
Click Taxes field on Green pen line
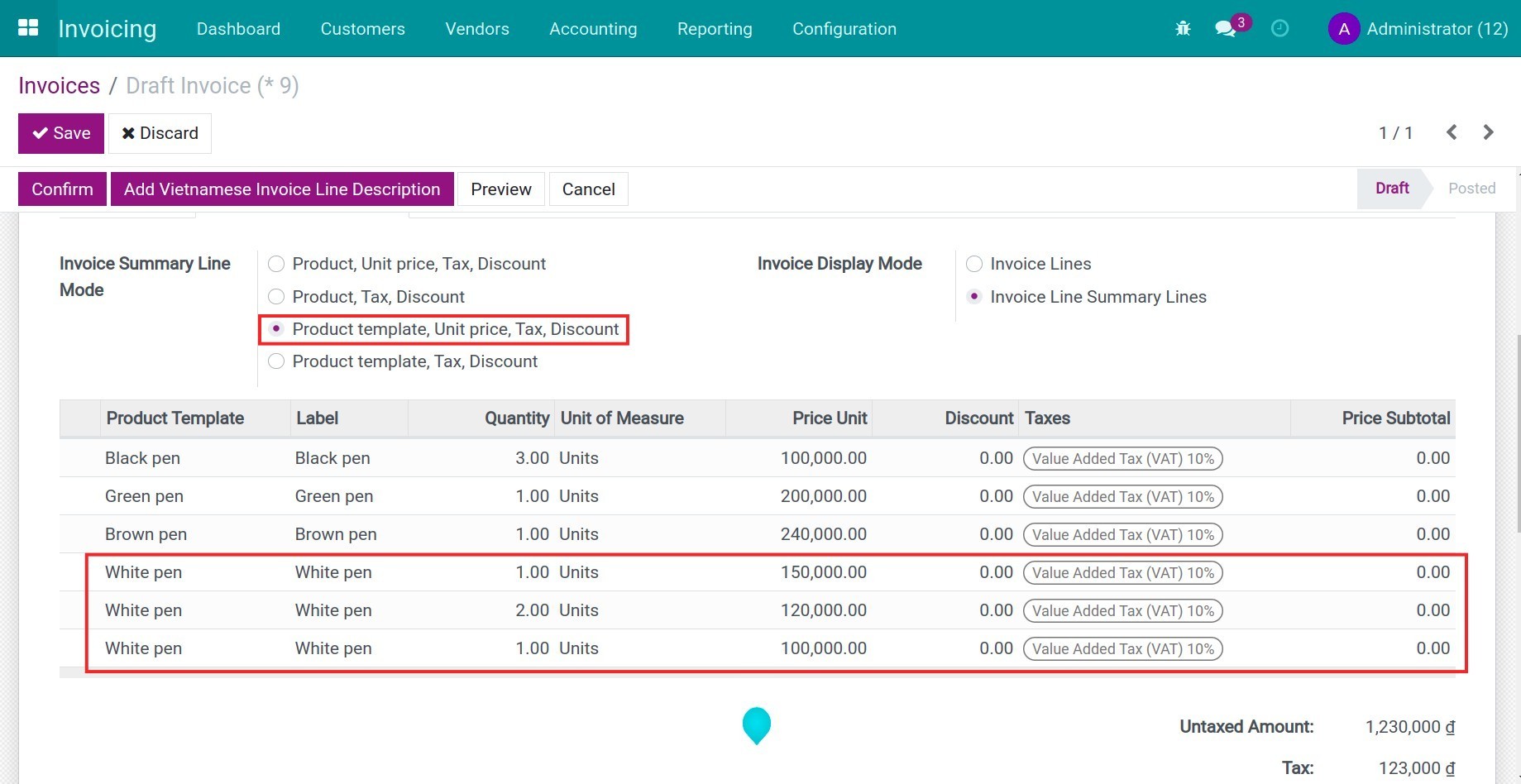click(x=1122, y=496)
